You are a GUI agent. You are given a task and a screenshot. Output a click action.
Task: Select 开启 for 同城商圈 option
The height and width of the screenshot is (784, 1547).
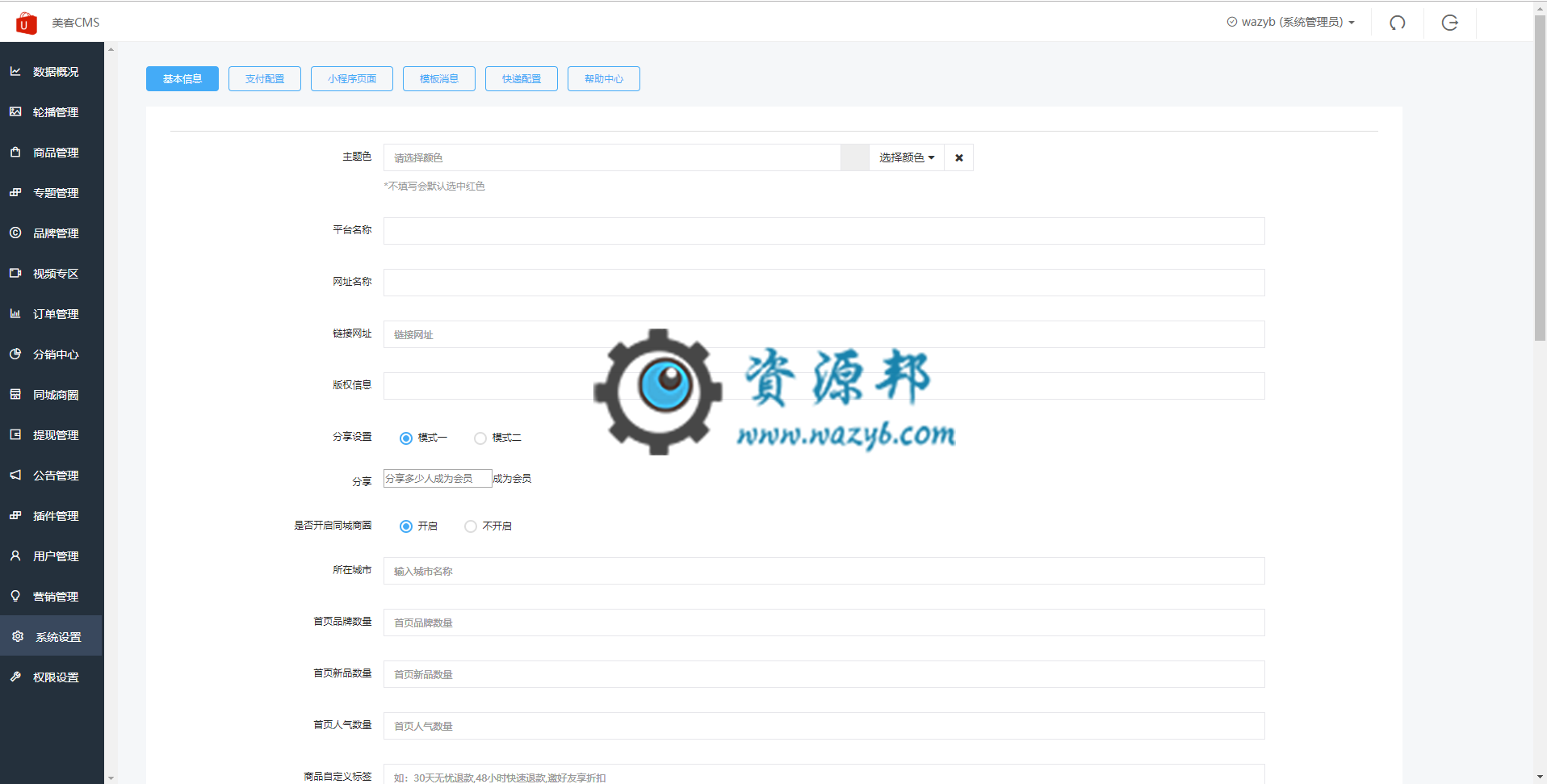pos(406,526)
